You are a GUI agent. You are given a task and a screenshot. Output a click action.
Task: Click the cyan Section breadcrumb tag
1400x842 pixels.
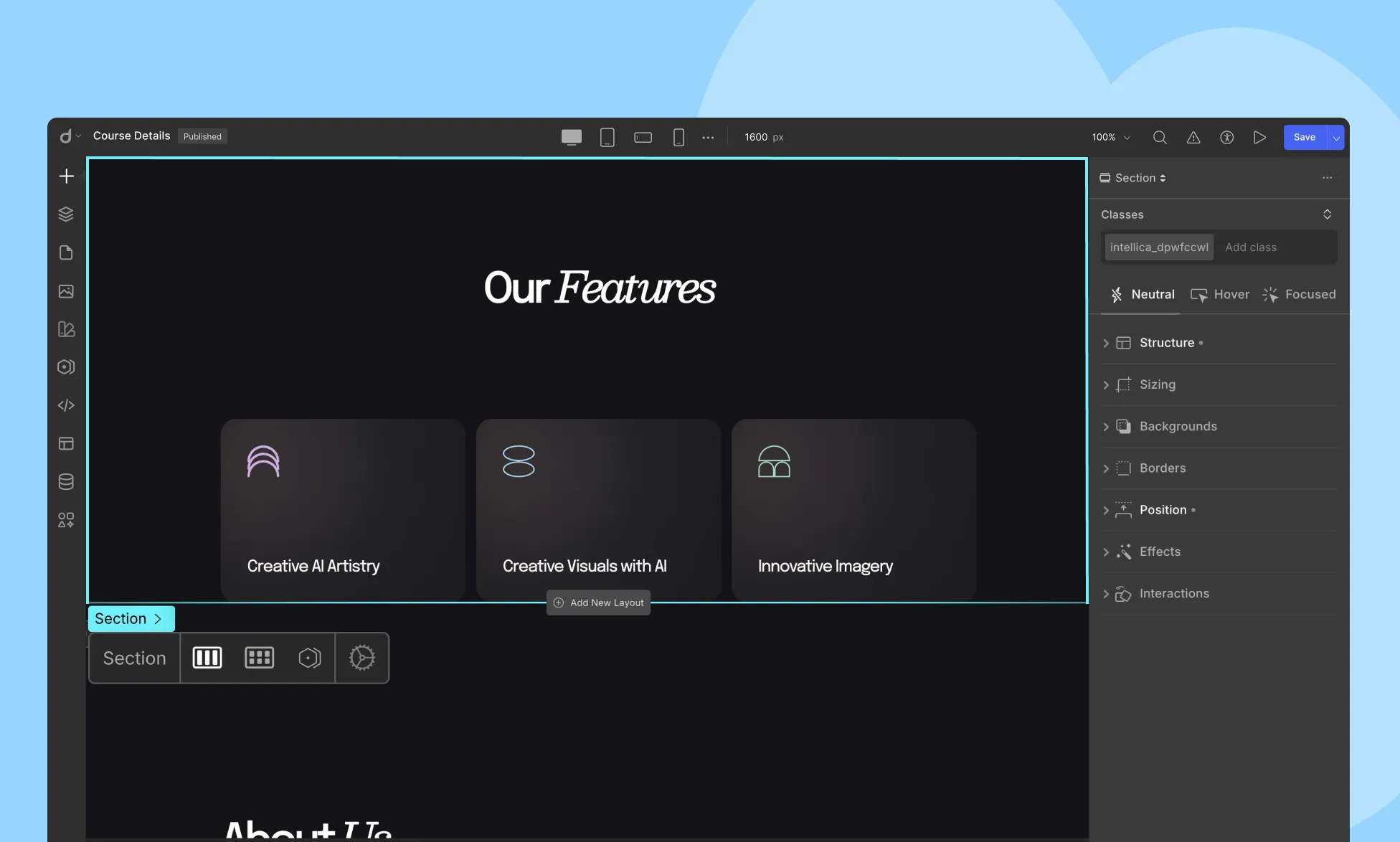tap(131, 618)
